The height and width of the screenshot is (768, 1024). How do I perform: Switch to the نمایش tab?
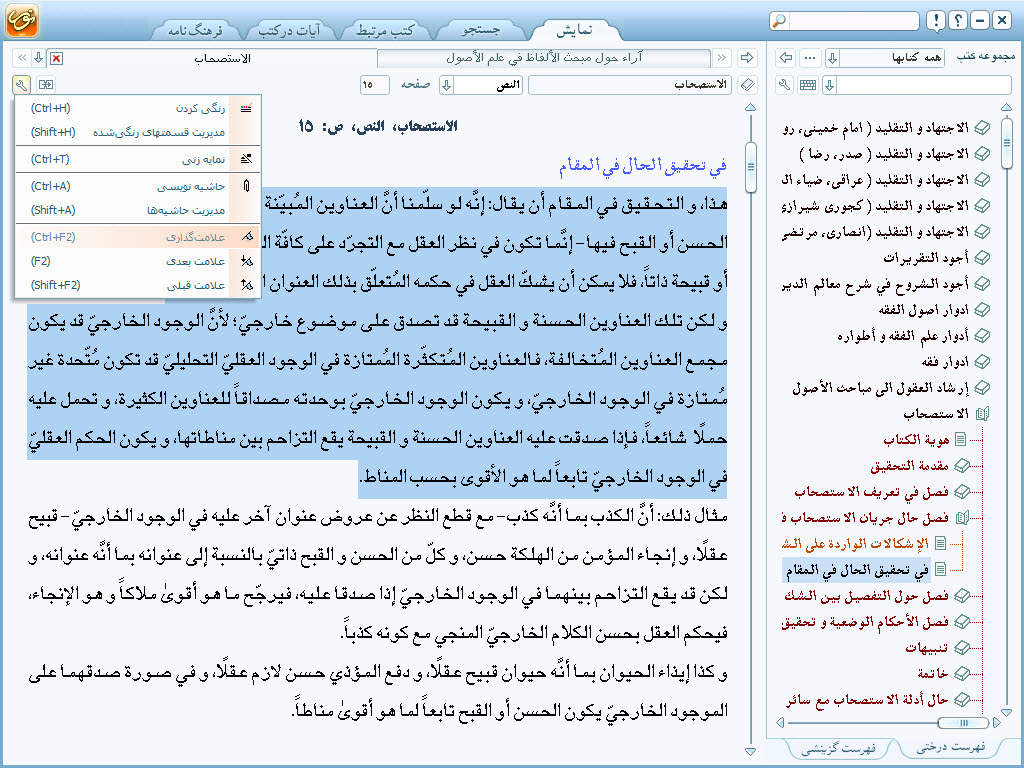(x=574, y=29)
